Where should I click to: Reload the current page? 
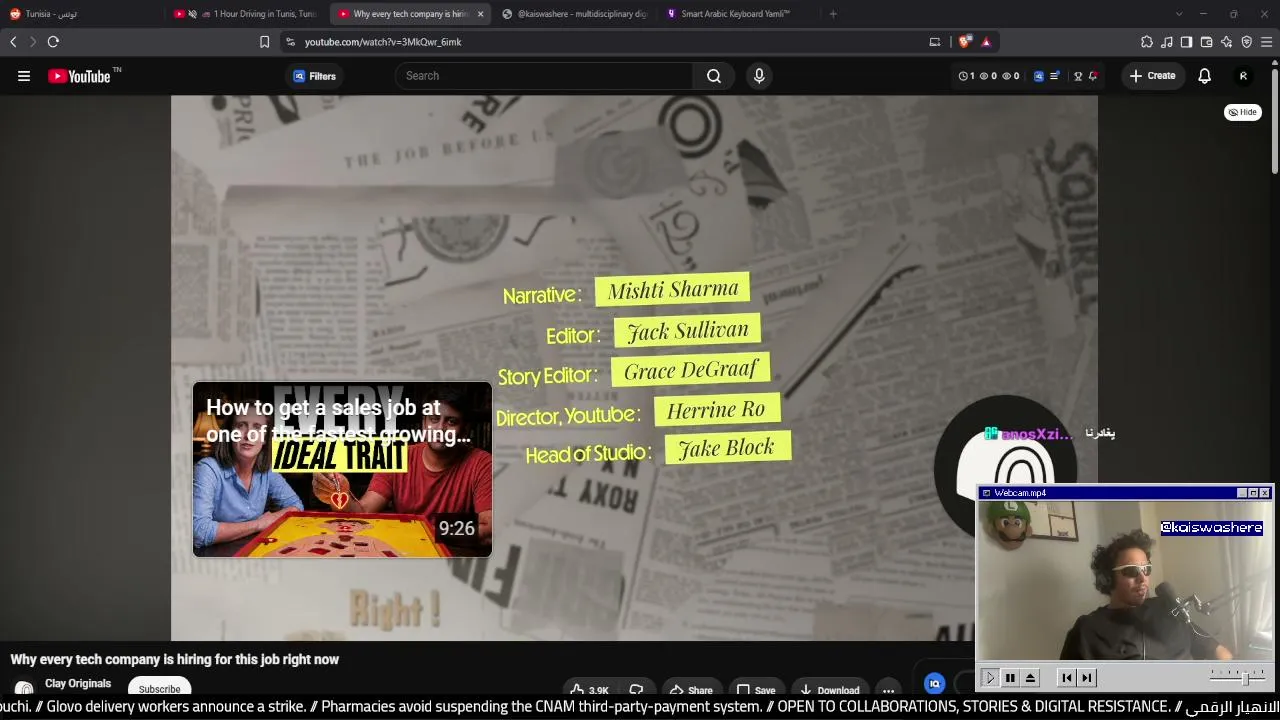(x=53, y=42)
